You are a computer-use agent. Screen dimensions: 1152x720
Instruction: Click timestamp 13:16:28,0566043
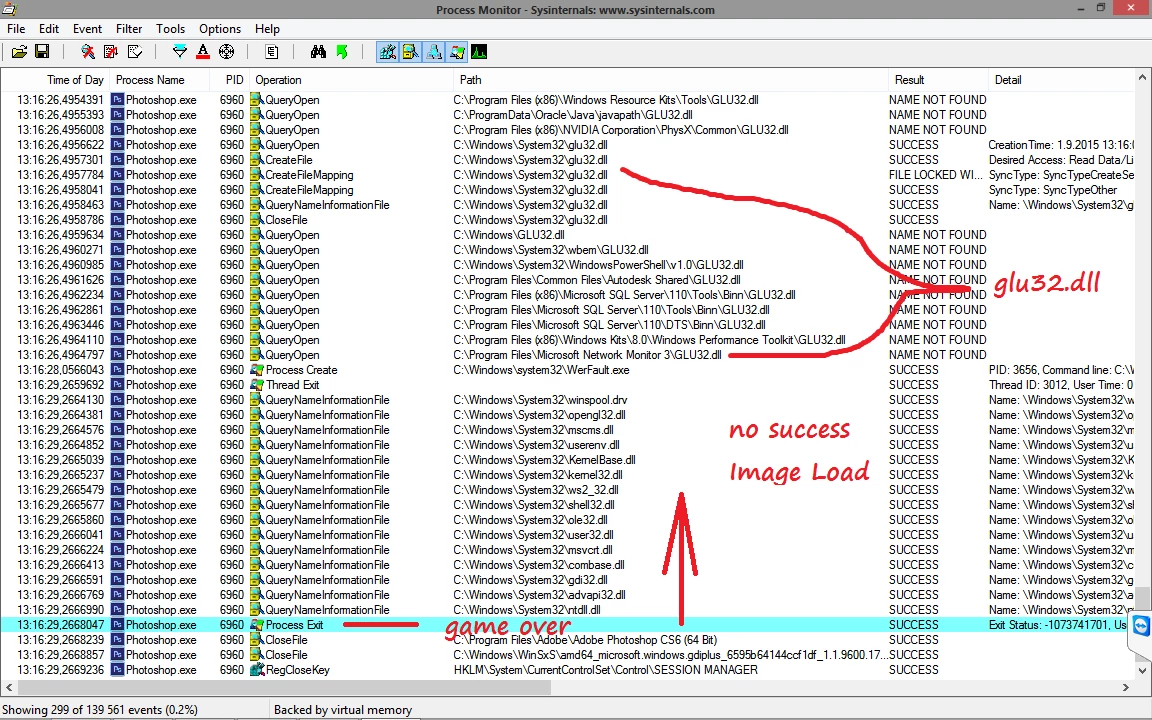point(60,370)
